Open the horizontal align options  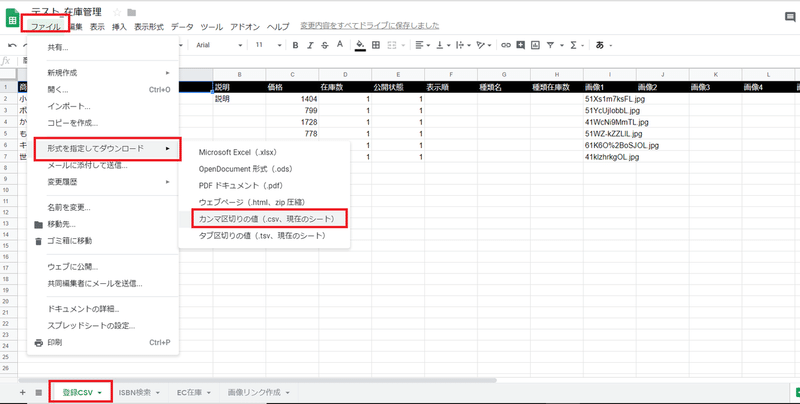tap(421, 45)
